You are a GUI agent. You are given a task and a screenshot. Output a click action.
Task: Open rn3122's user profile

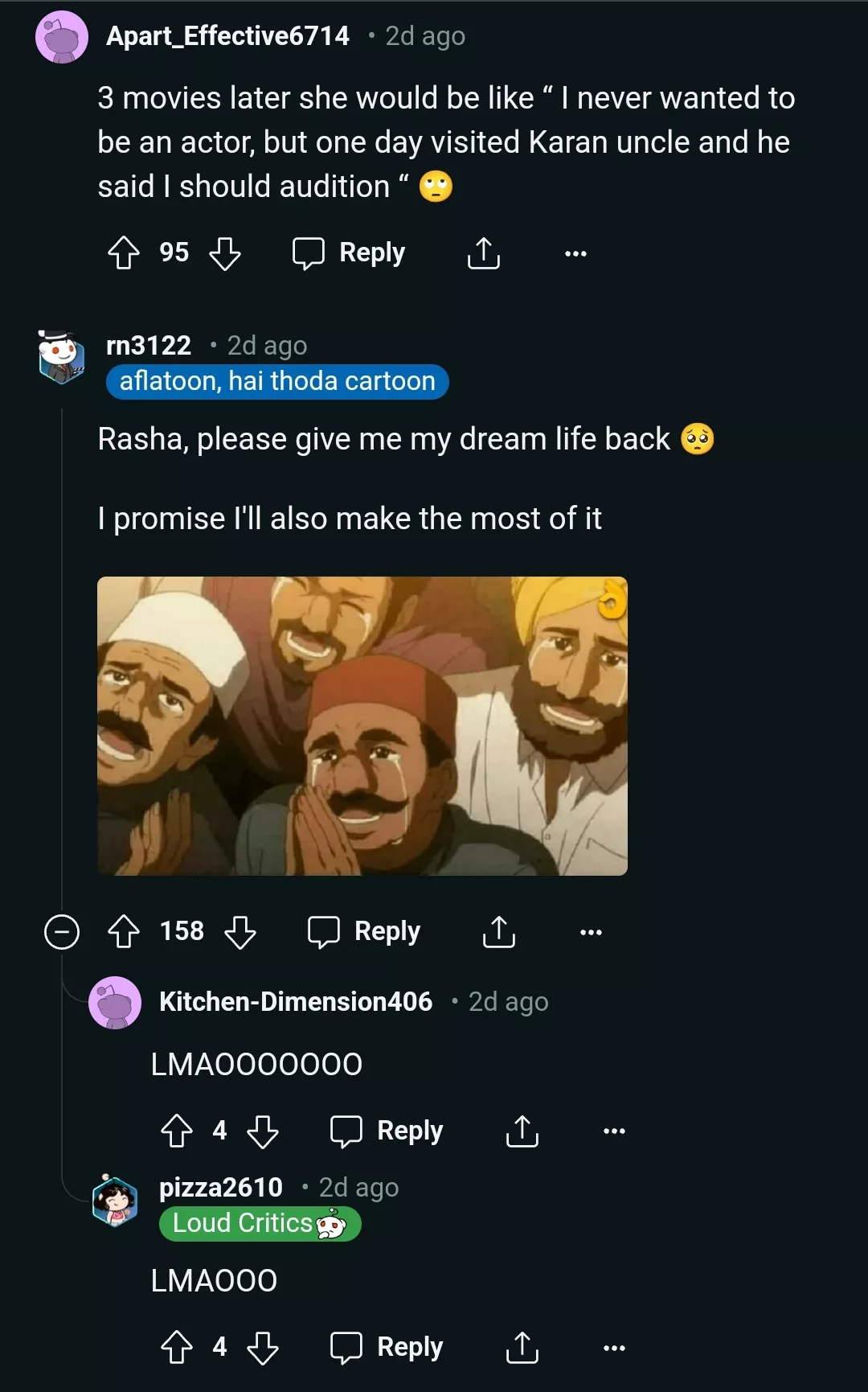pos(149,345)
